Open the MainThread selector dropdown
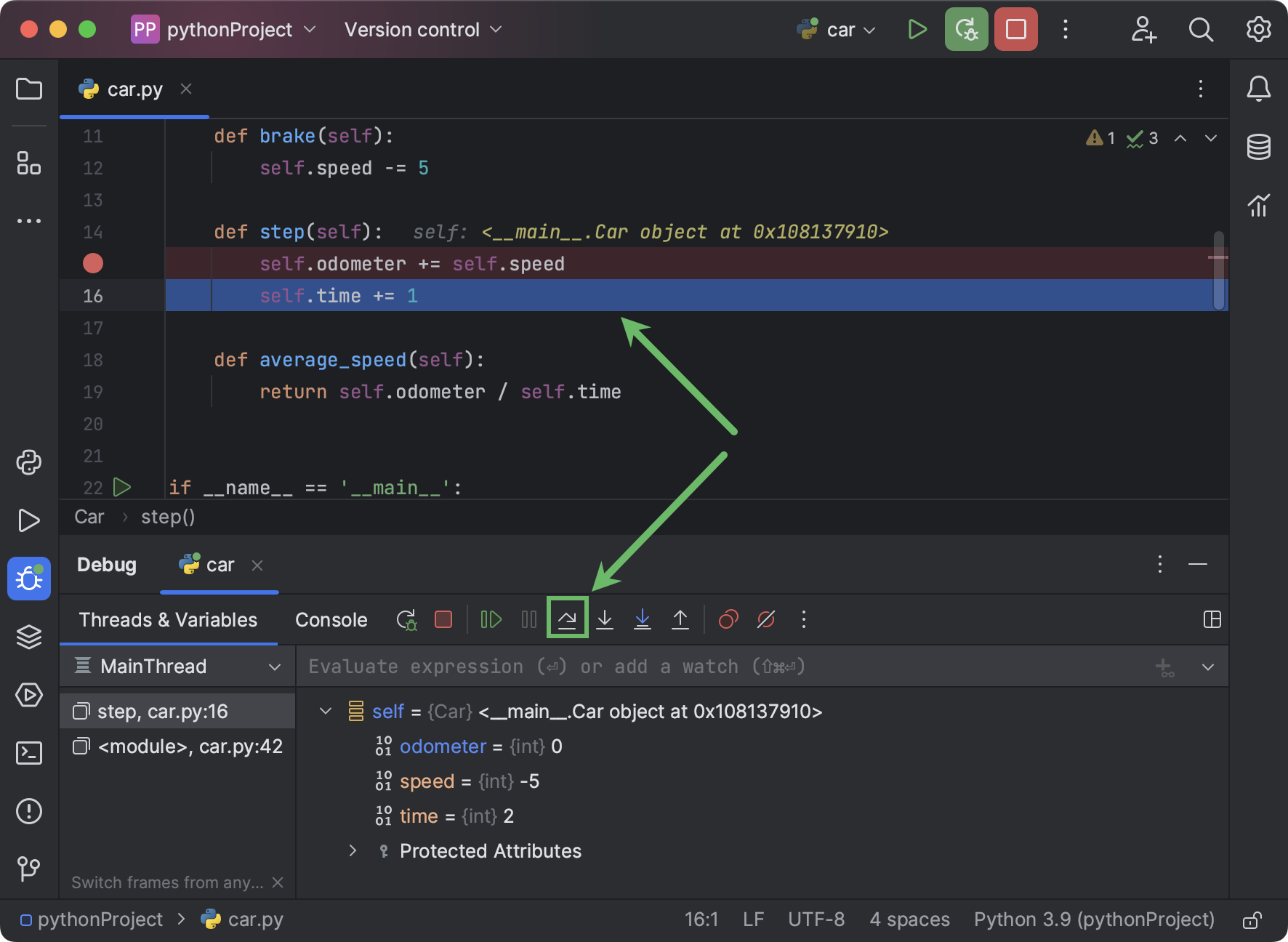 pos(275,666)
